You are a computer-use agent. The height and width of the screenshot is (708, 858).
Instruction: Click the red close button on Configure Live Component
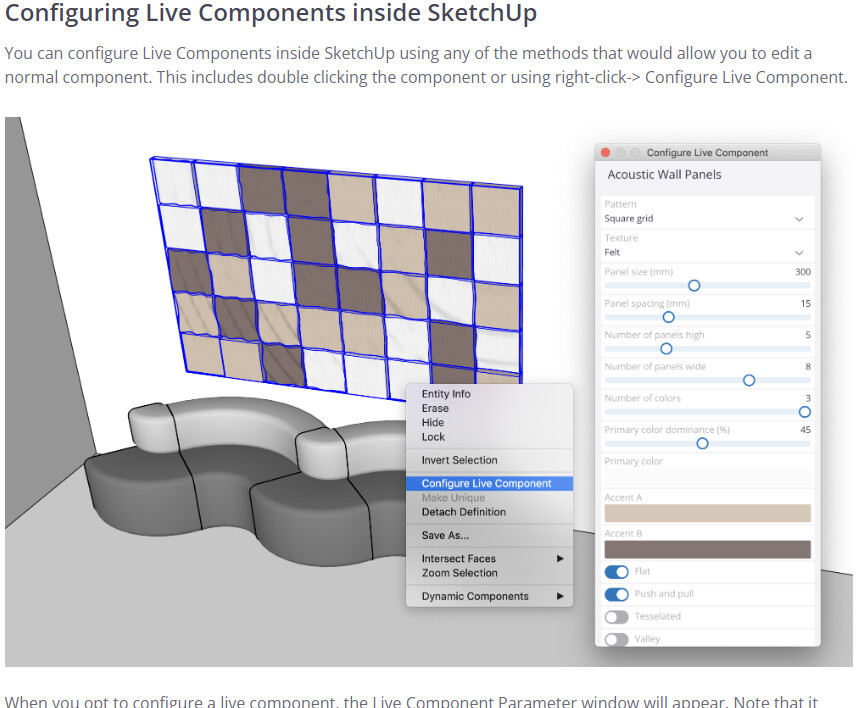click(x=605, y=153)
